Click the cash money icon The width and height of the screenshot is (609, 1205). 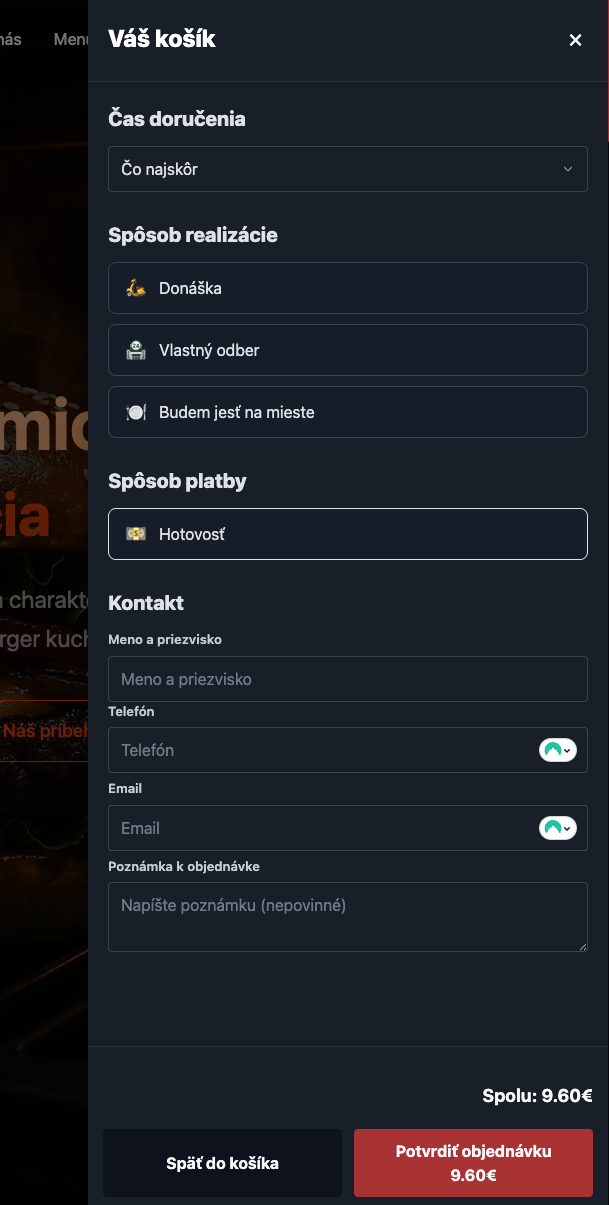point(136,534)
